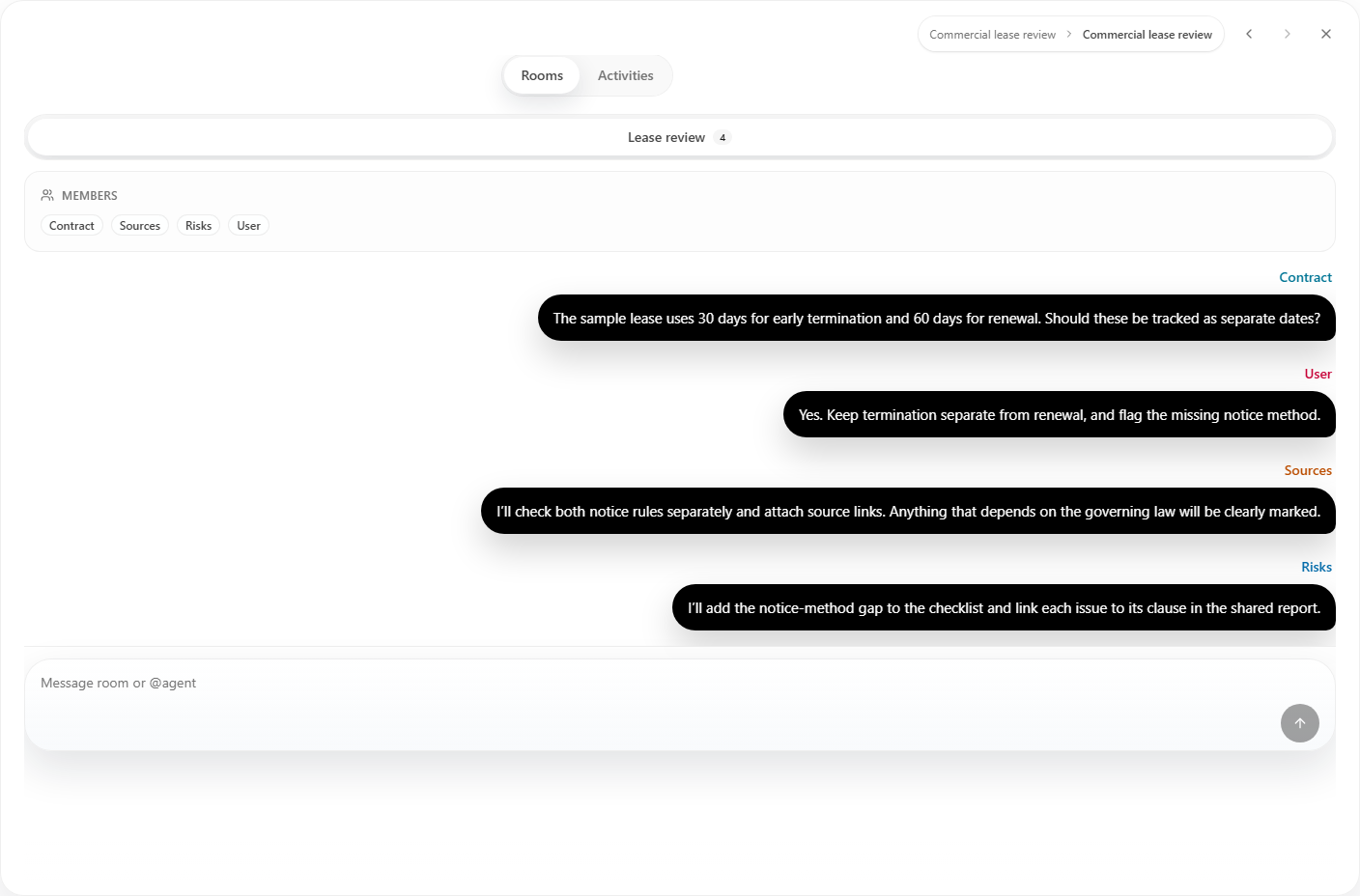
Task: Go to the previous item with the left arrow
Action: (x=1249, y=34)
